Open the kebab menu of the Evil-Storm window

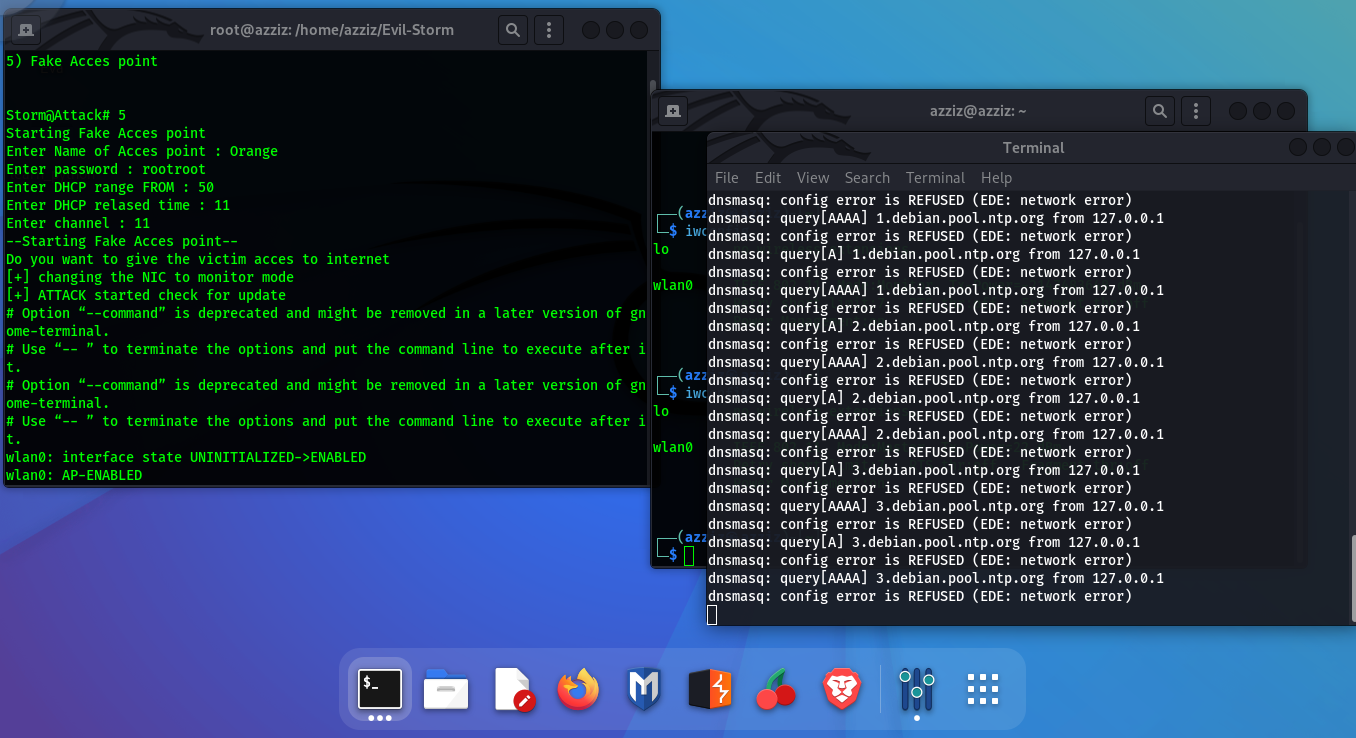(x=548, y=29)
